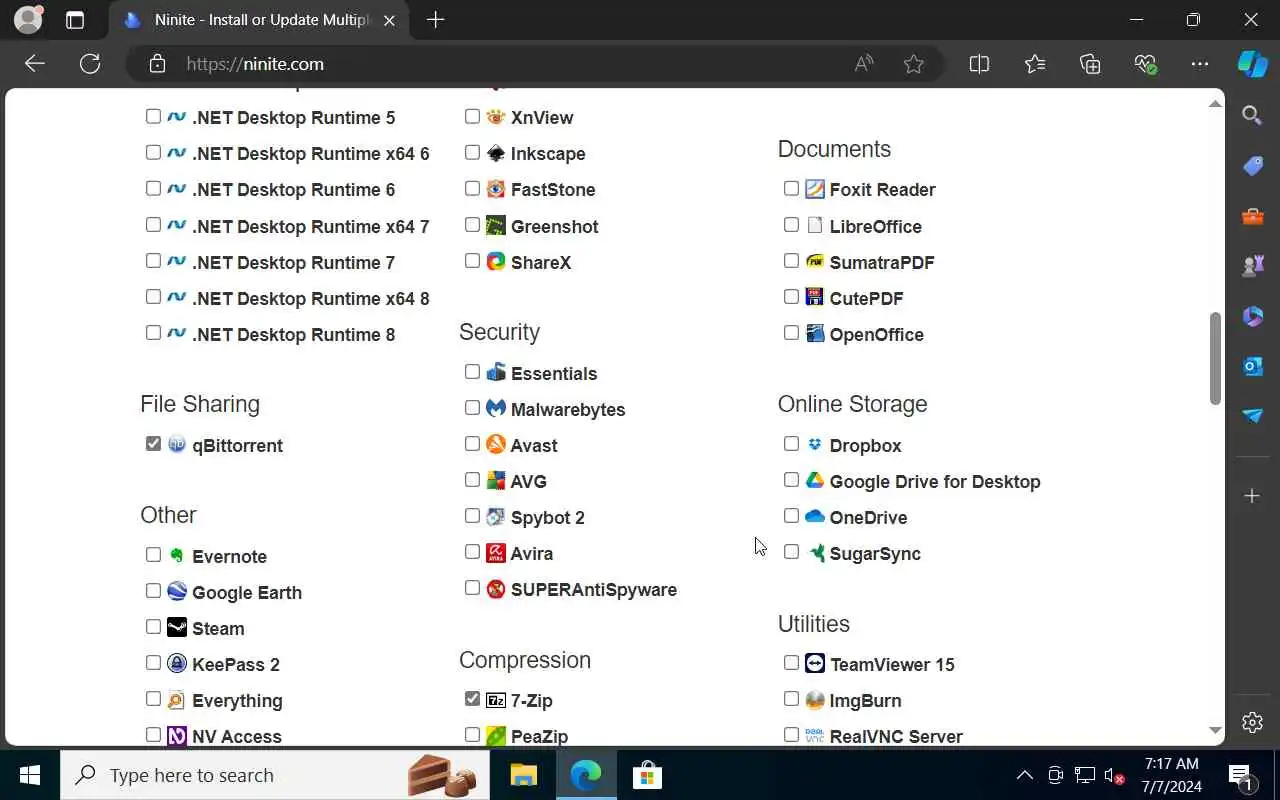Screen dimensions: 1280x800
Task: Uncheck the 7-Zip checkbox
Action: pyautogui.click(x=472, y=698)
